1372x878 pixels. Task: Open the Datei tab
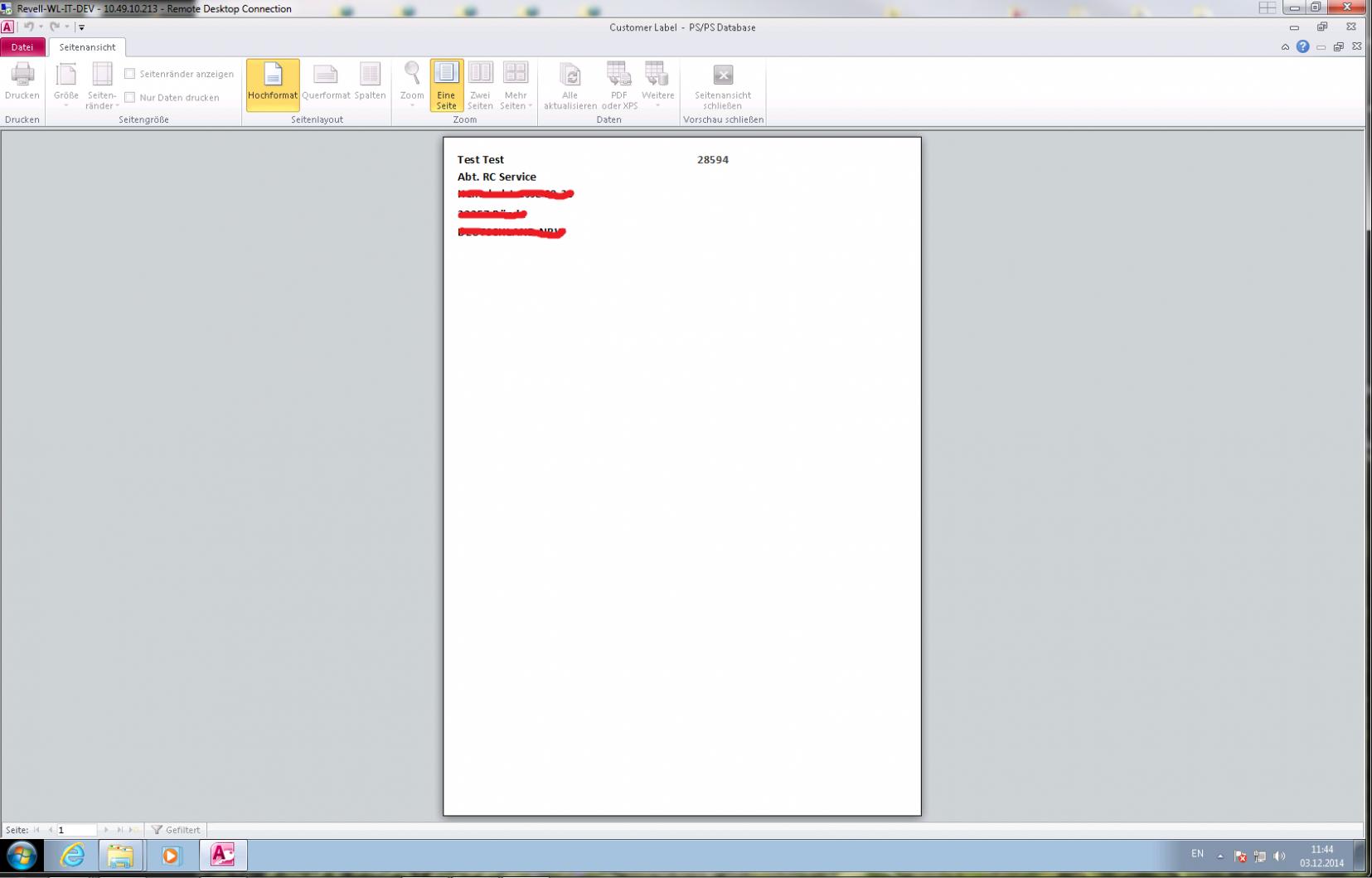pos(22,47)
